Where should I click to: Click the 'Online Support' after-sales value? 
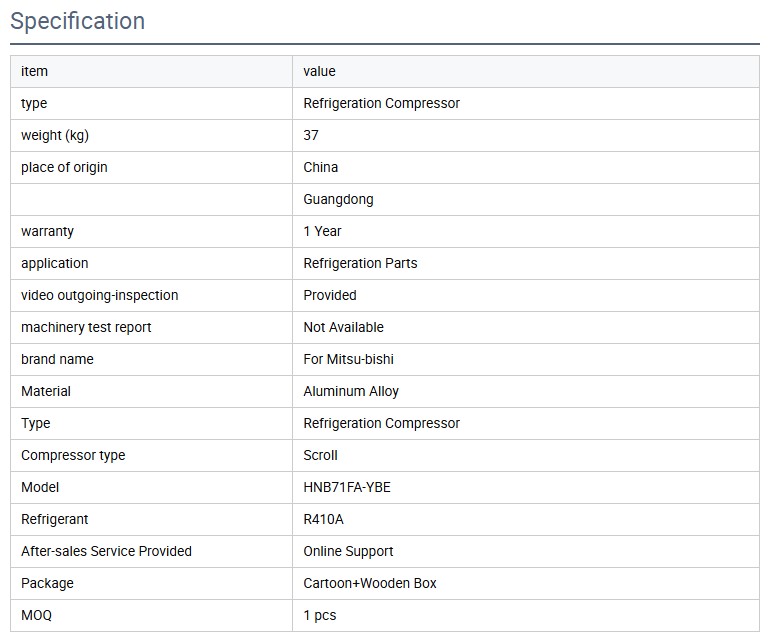[348, 551]
